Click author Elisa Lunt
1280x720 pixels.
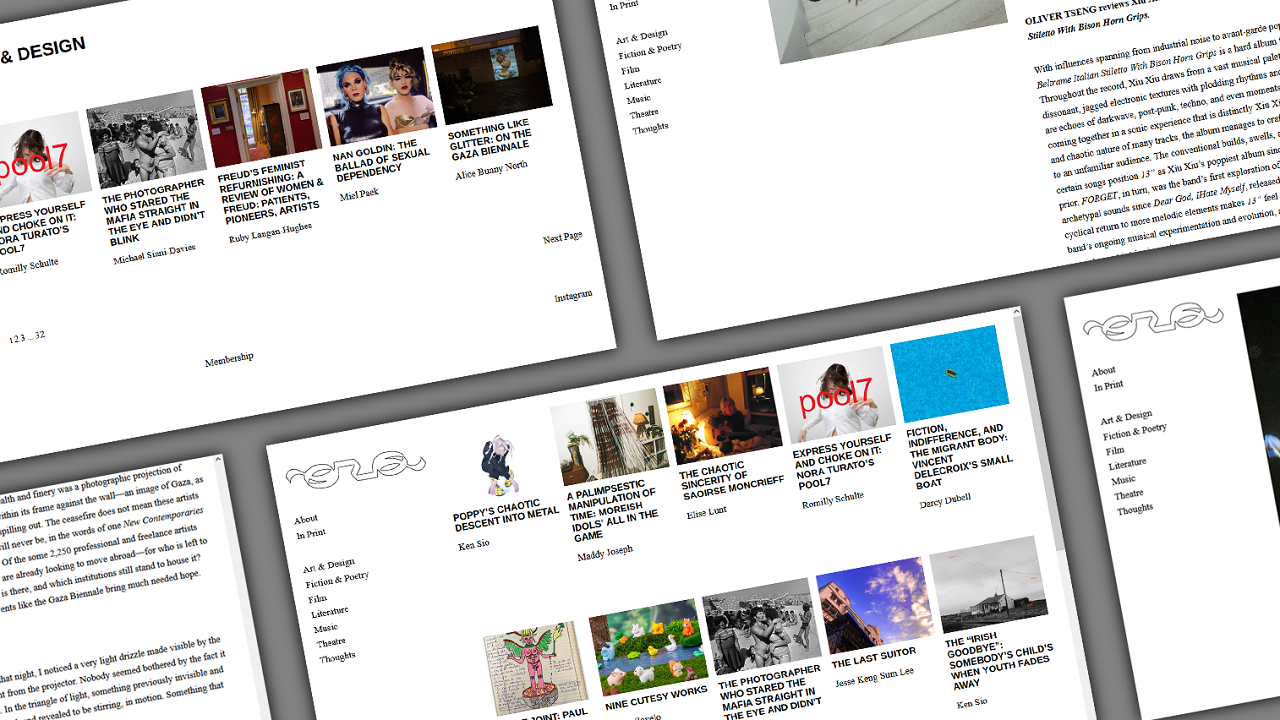pyautogui.click(x=708, y=514)
